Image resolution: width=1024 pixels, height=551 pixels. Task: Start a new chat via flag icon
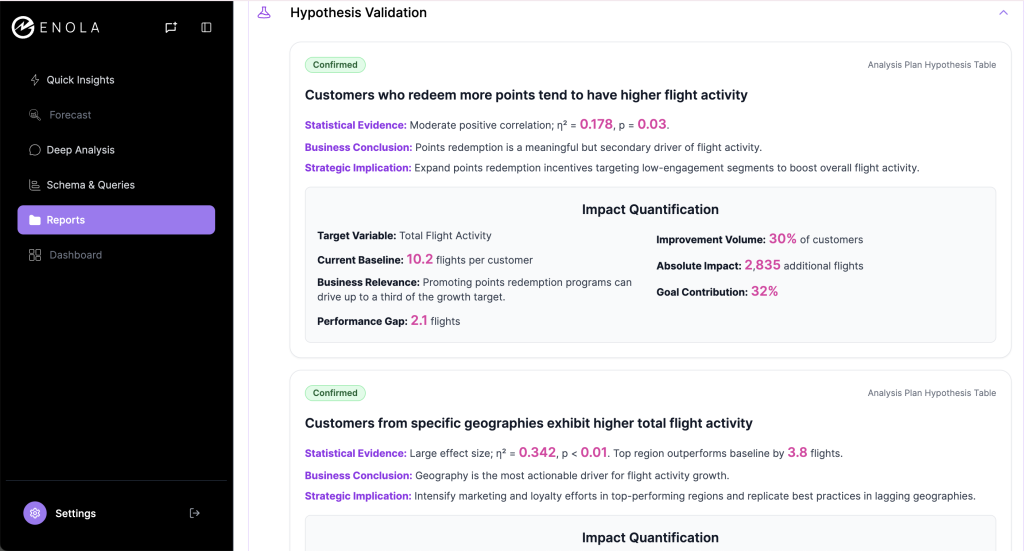tap(171, 27)
